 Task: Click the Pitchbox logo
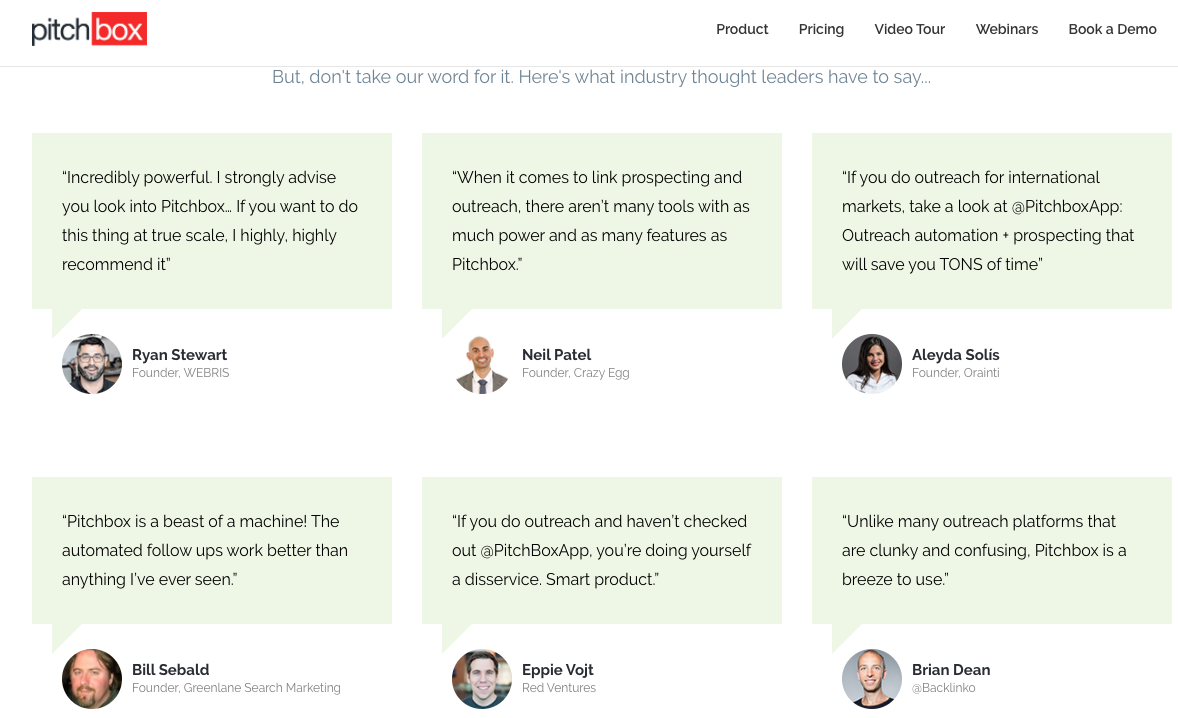[89, 29]
